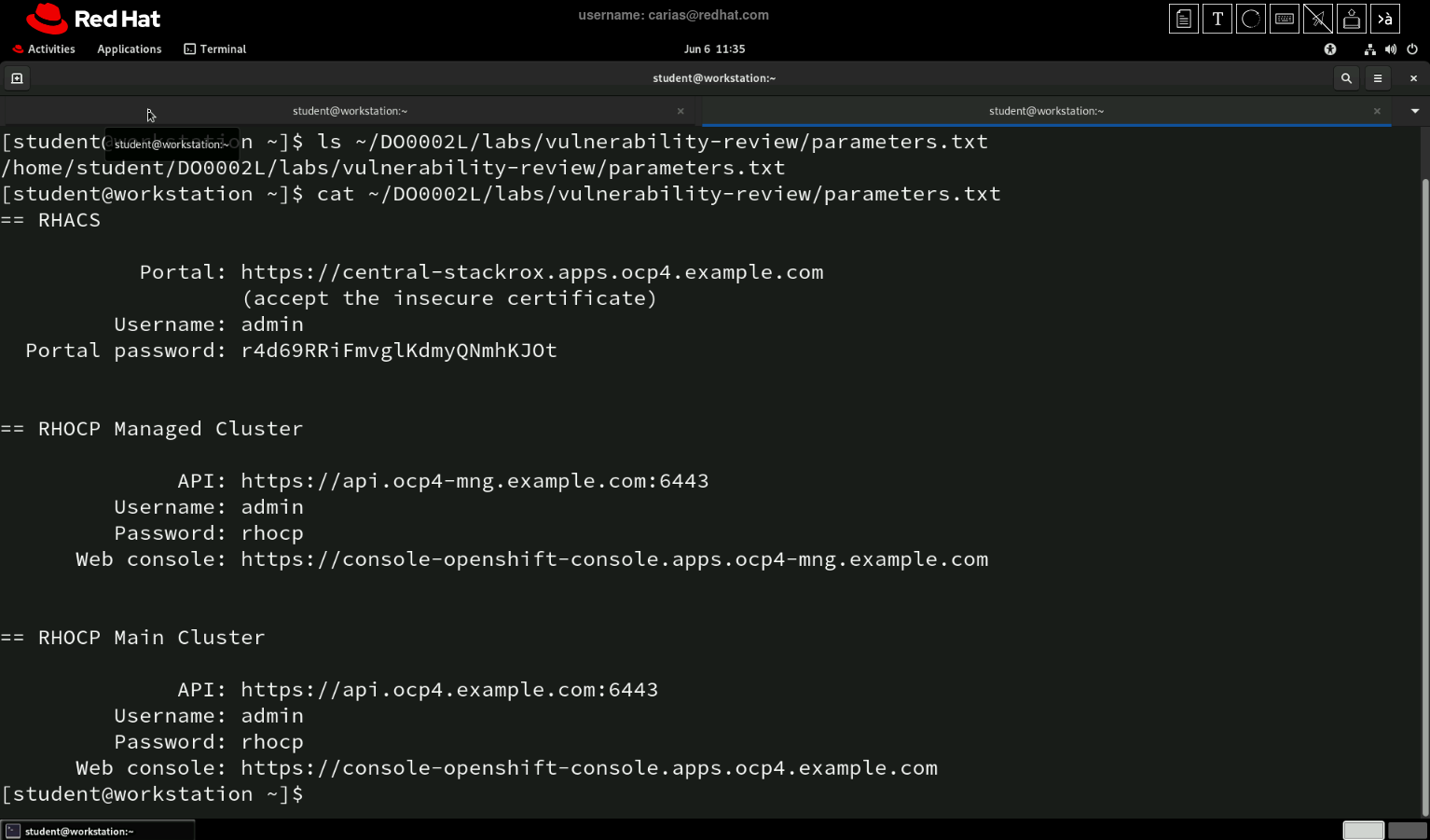Click the terminal window title student@workstation:~
This screenshot has height=840, width=1430.
pos(714,78)
